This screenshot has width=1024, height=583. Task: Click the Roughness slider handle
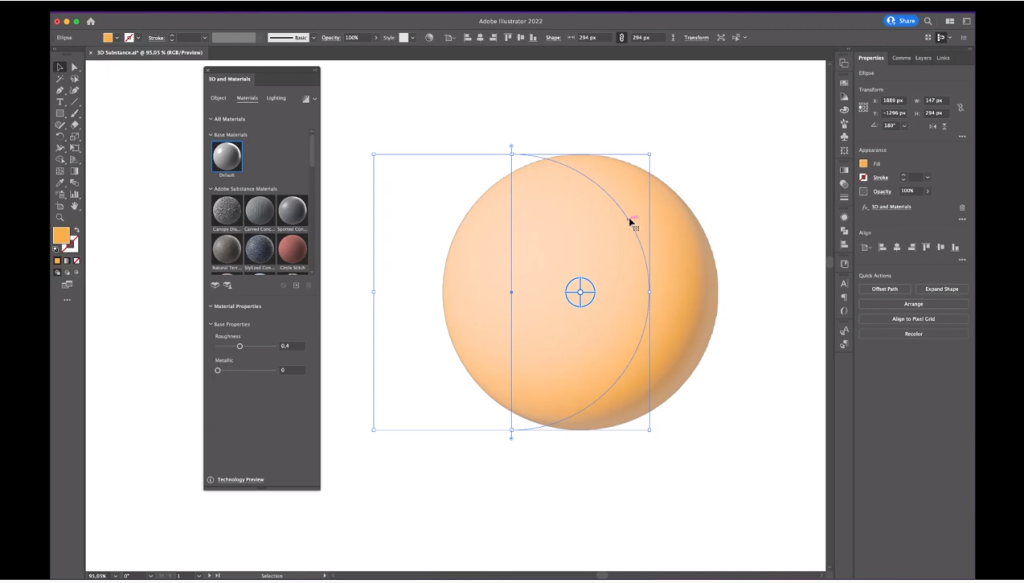click(x=240, y=346)
